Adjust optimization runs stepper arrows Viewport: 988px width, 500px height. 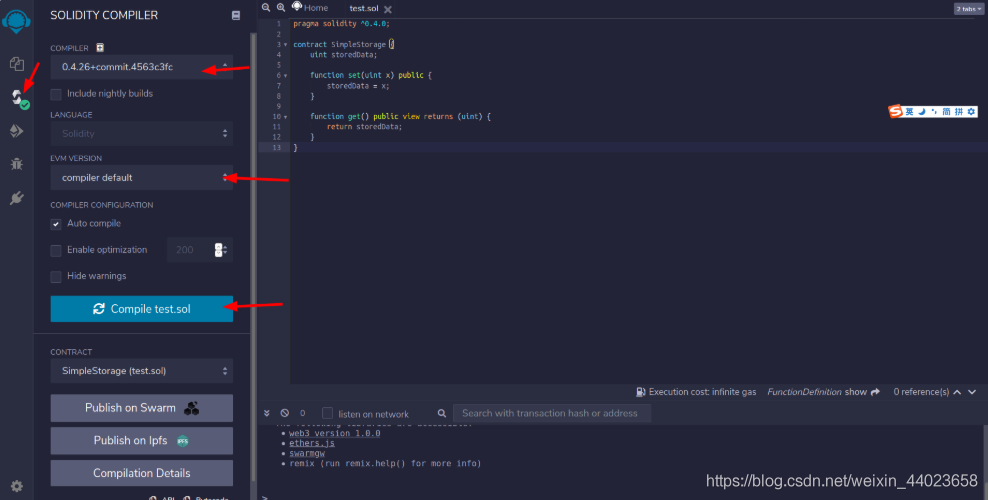point(220,250)
